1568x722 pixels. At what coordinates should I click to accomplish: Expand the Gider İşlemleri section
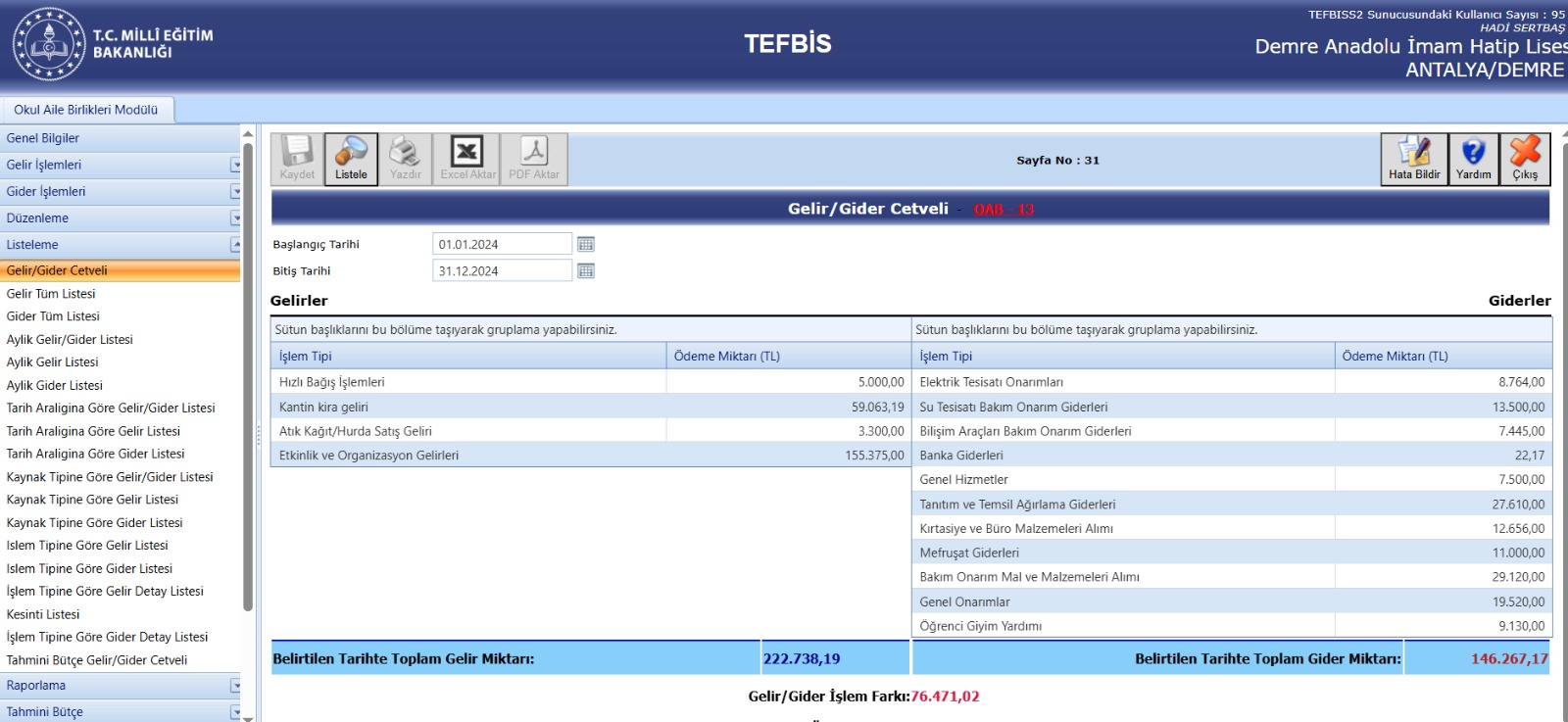[x=235, y=192]
